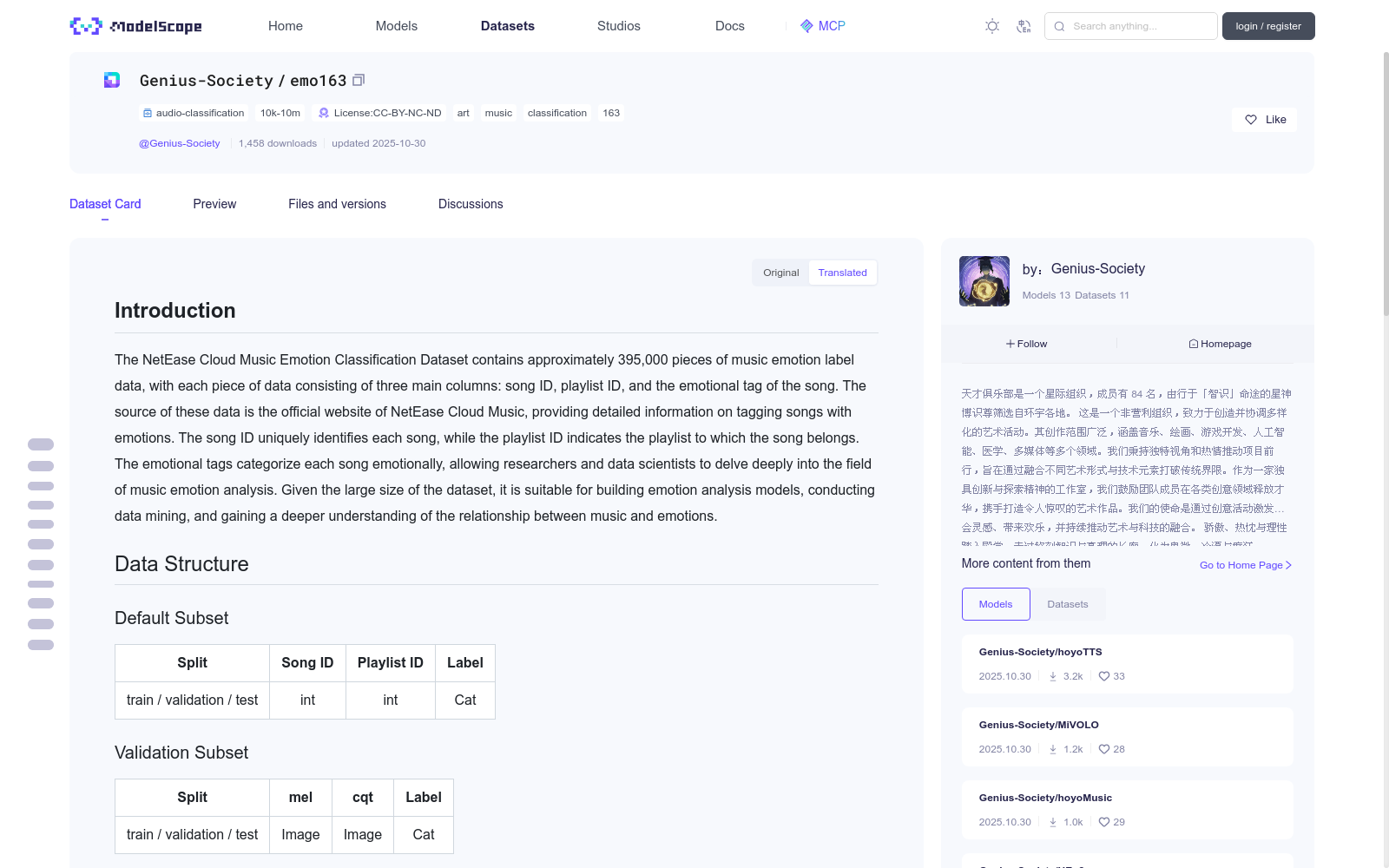1389x868 pixels.
Task: Click the classification tag
Action: 557,113
